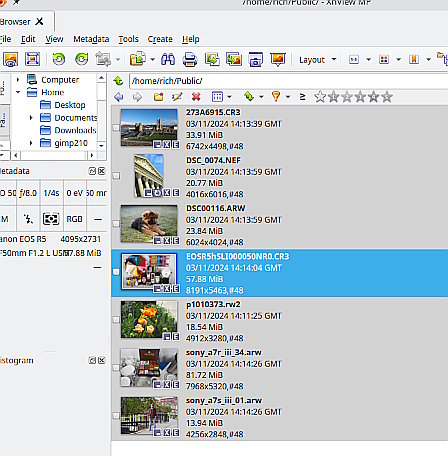
Task: Toggle checkbox for p1010373.rw2
Action: (116, 320)
